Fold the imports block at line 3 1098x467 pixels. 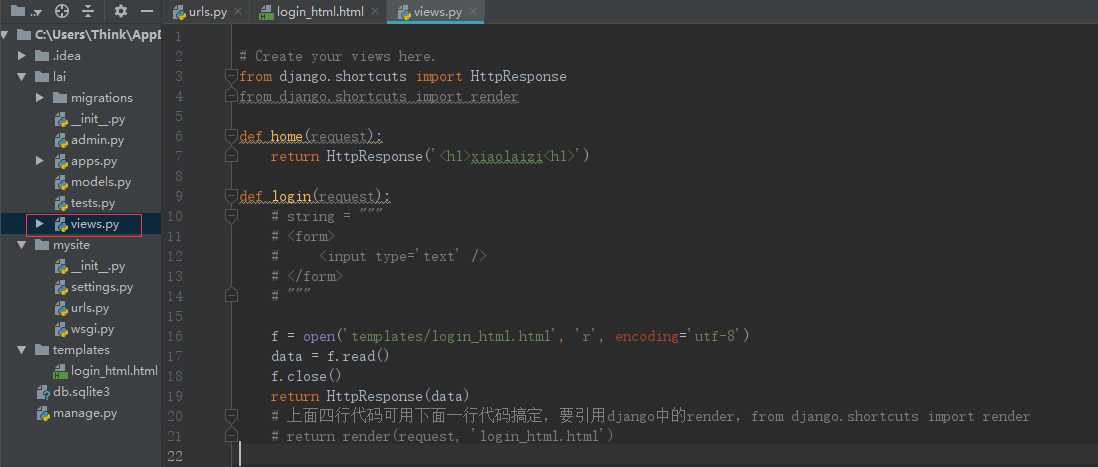tap(231, 76)
